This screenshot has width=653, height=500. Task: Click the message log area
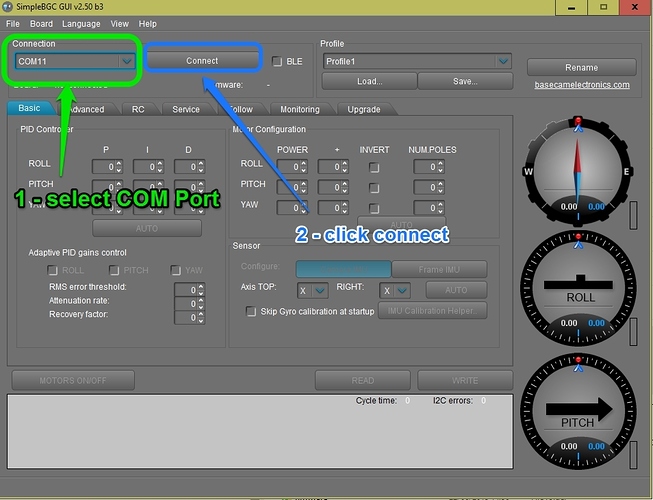(x=260, y=431)
